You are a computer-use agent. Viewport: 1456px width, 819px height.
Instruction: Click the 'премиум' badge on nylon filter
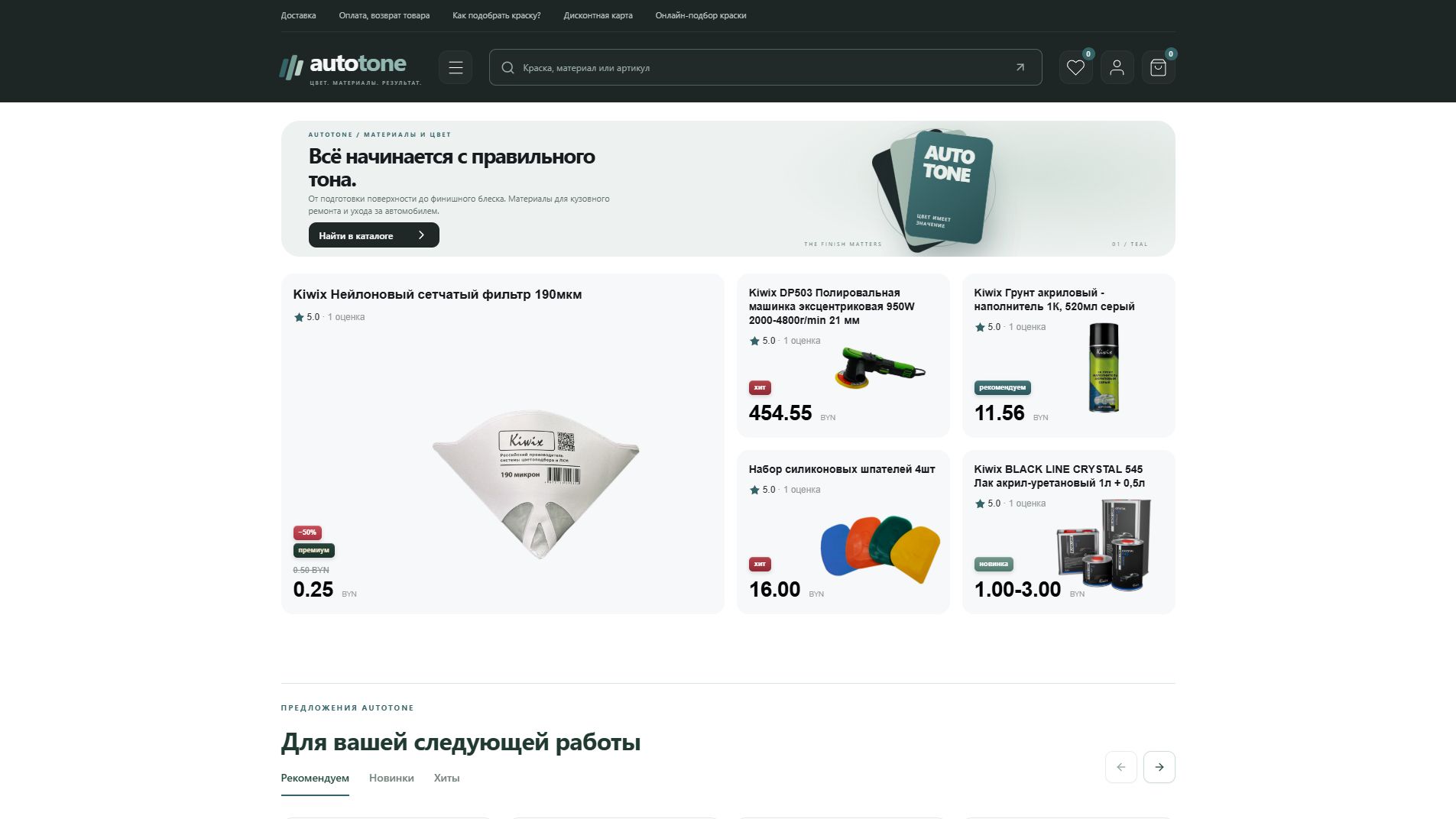point(313,550)
